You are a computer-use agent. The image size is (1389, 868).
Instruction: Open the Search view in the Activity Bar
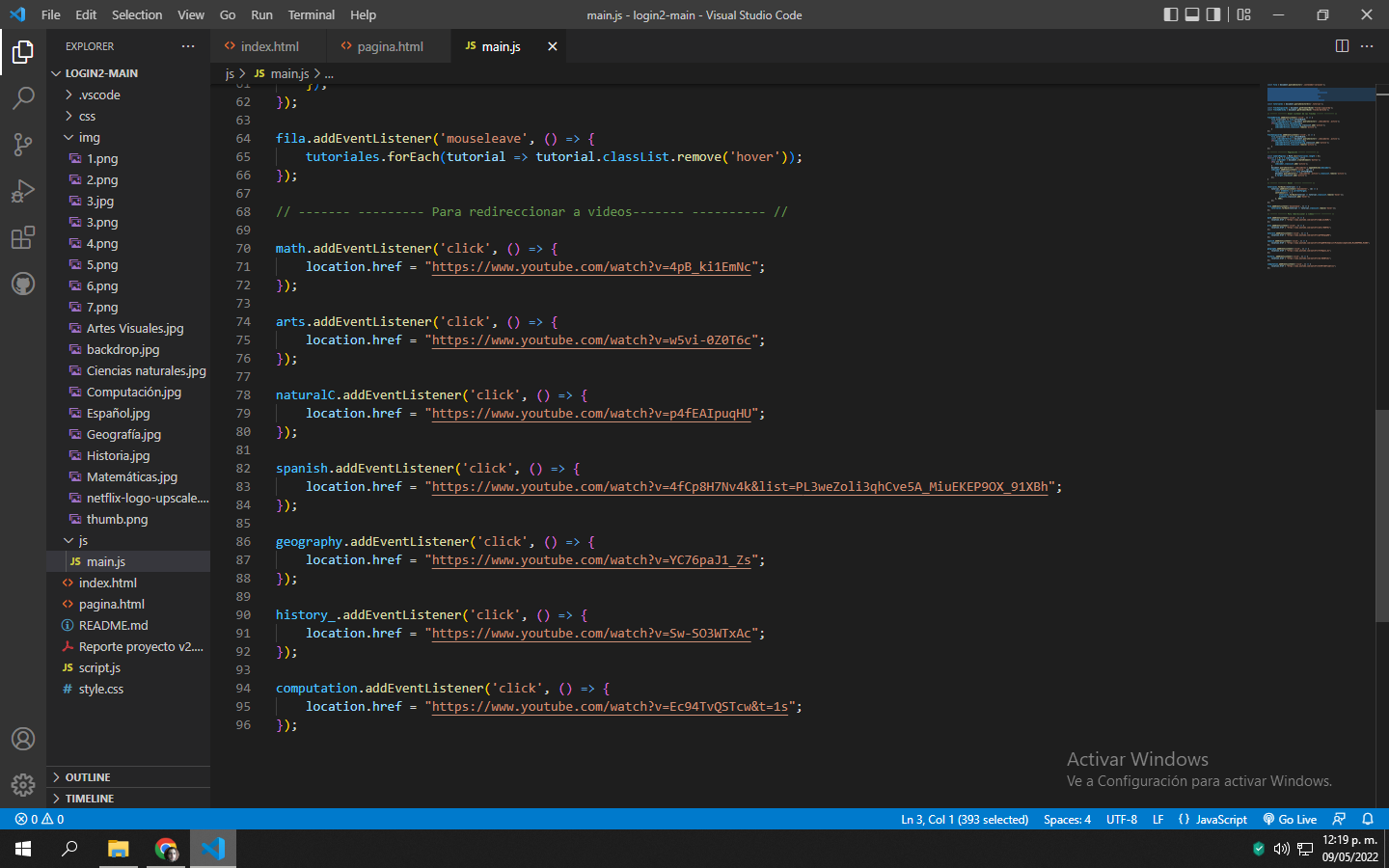(23, 97)
